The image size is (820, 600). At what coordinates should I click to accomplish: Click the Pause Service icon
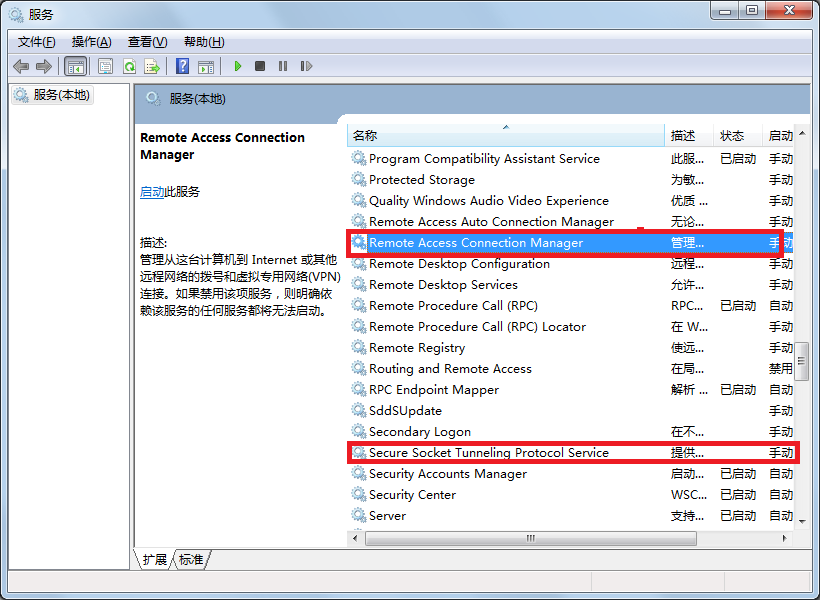[283, 66]
